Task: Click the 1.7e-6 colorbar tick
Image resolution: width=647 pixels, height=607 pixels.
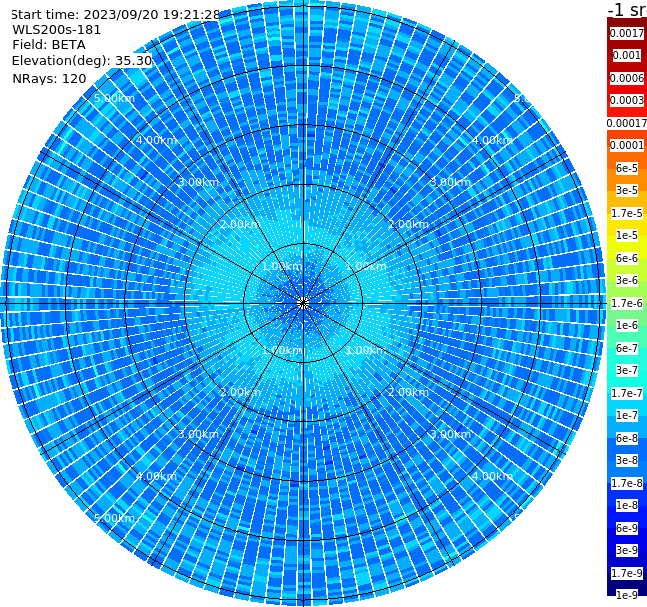Action: point(627,303)
